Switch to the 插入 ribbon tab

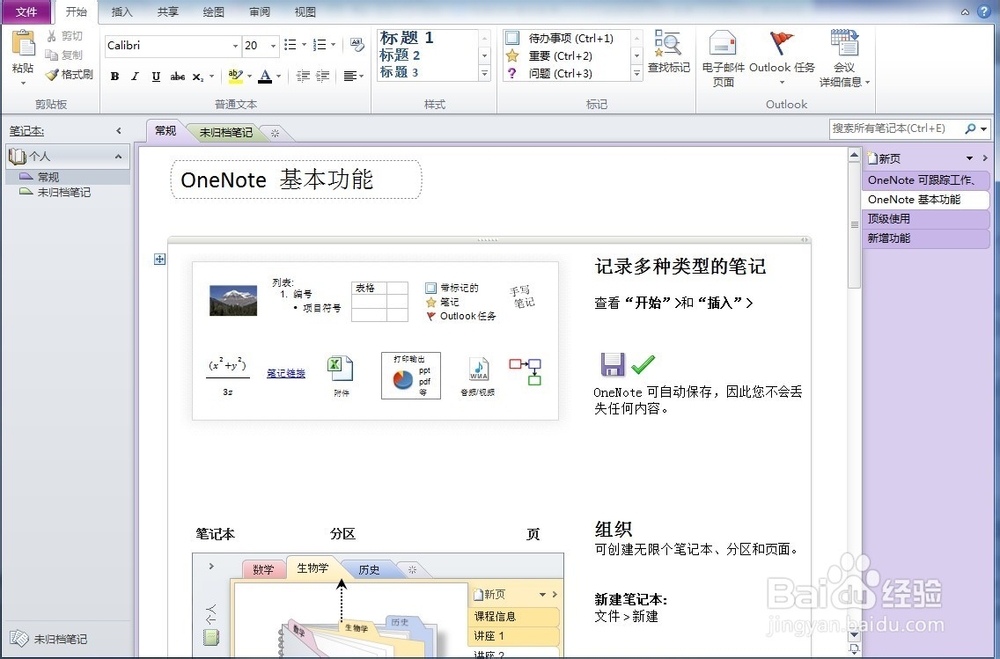coord(122,12)
